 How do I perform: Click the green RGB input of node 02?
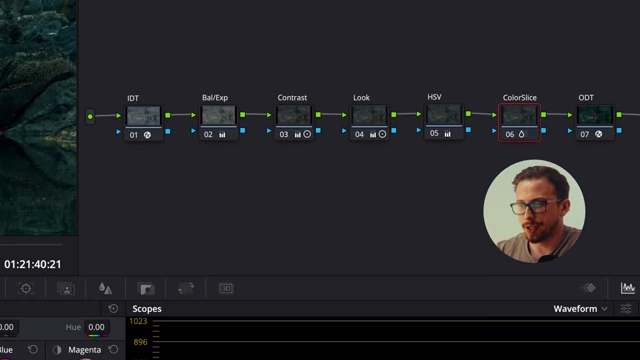(193, 115)
